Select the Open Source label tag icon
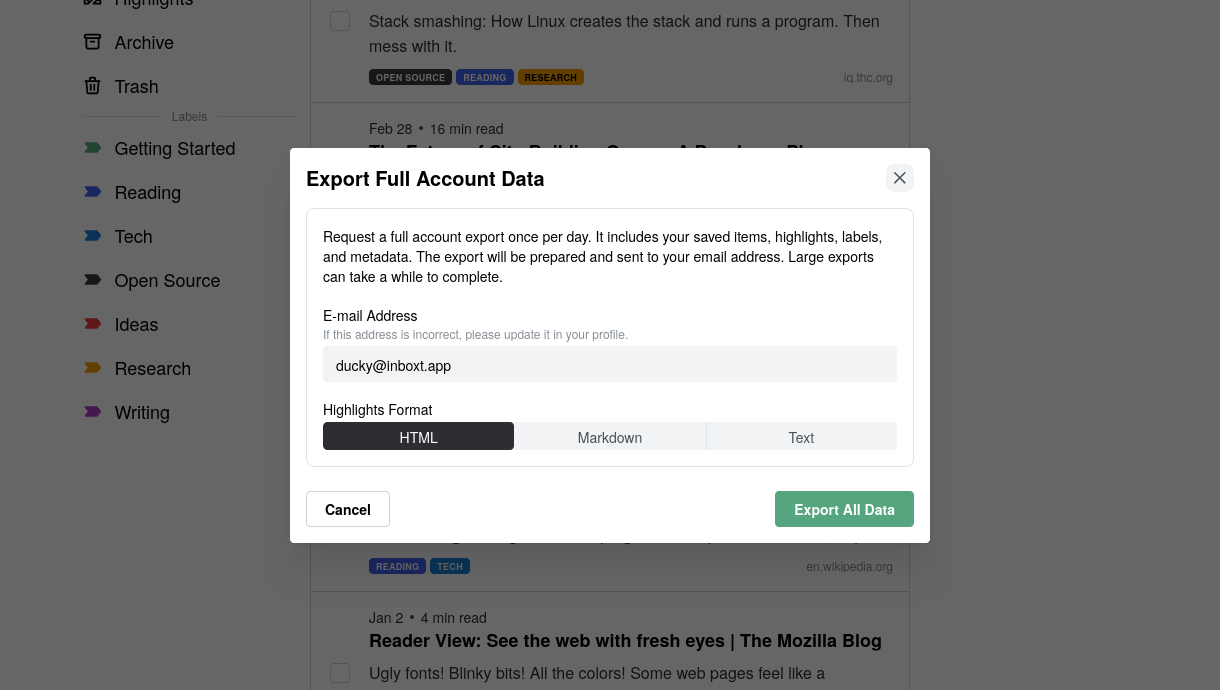 [x=92, y=280]
